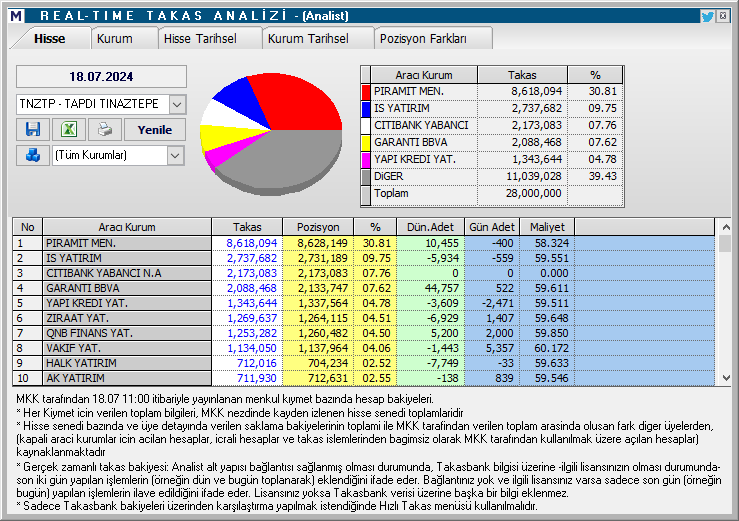Select the GARANTI BBVA row in the lower table

click(x=363, y=289)
